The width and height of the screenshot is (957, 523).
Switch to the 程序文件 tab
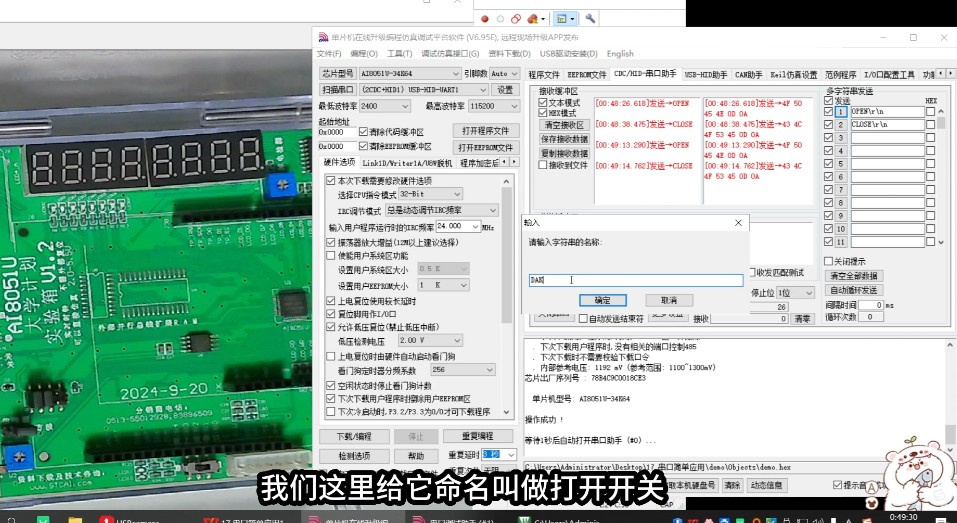(x=544, y=74)
